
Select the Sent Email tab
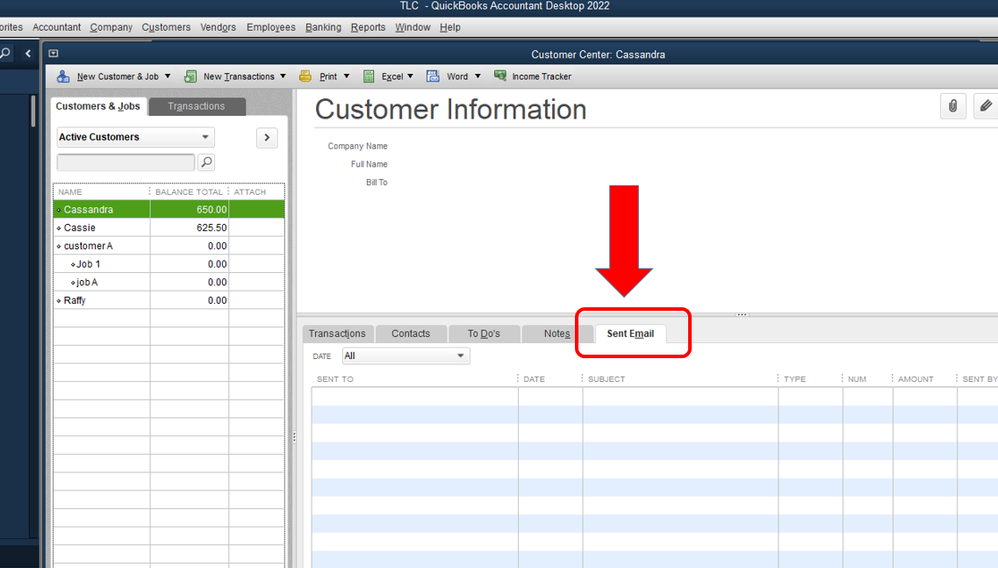click(x=630, y=334)
